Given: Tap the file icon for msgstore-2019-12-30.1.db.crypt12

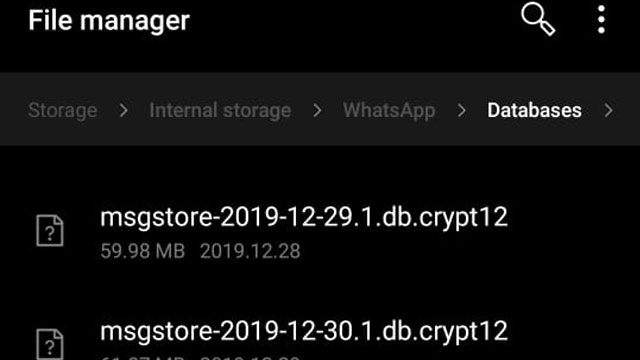Looking at the screenshot, I should pyautogui.click(x=50, y=344).
